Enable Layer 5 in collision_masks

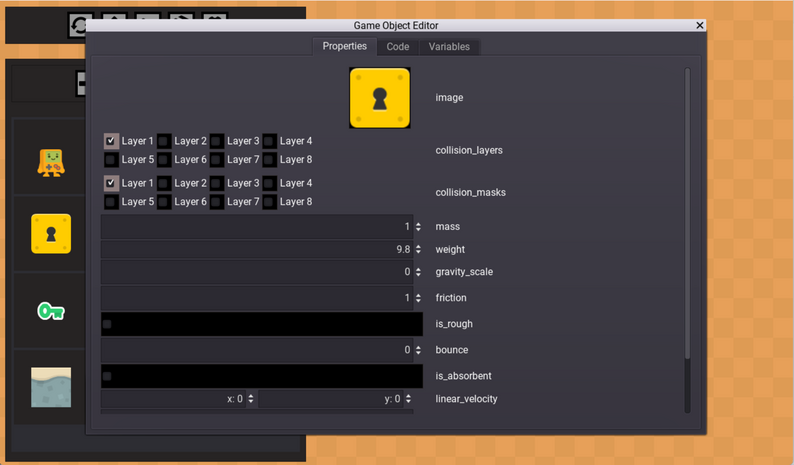pyautogui.click(x=111, y=202)
